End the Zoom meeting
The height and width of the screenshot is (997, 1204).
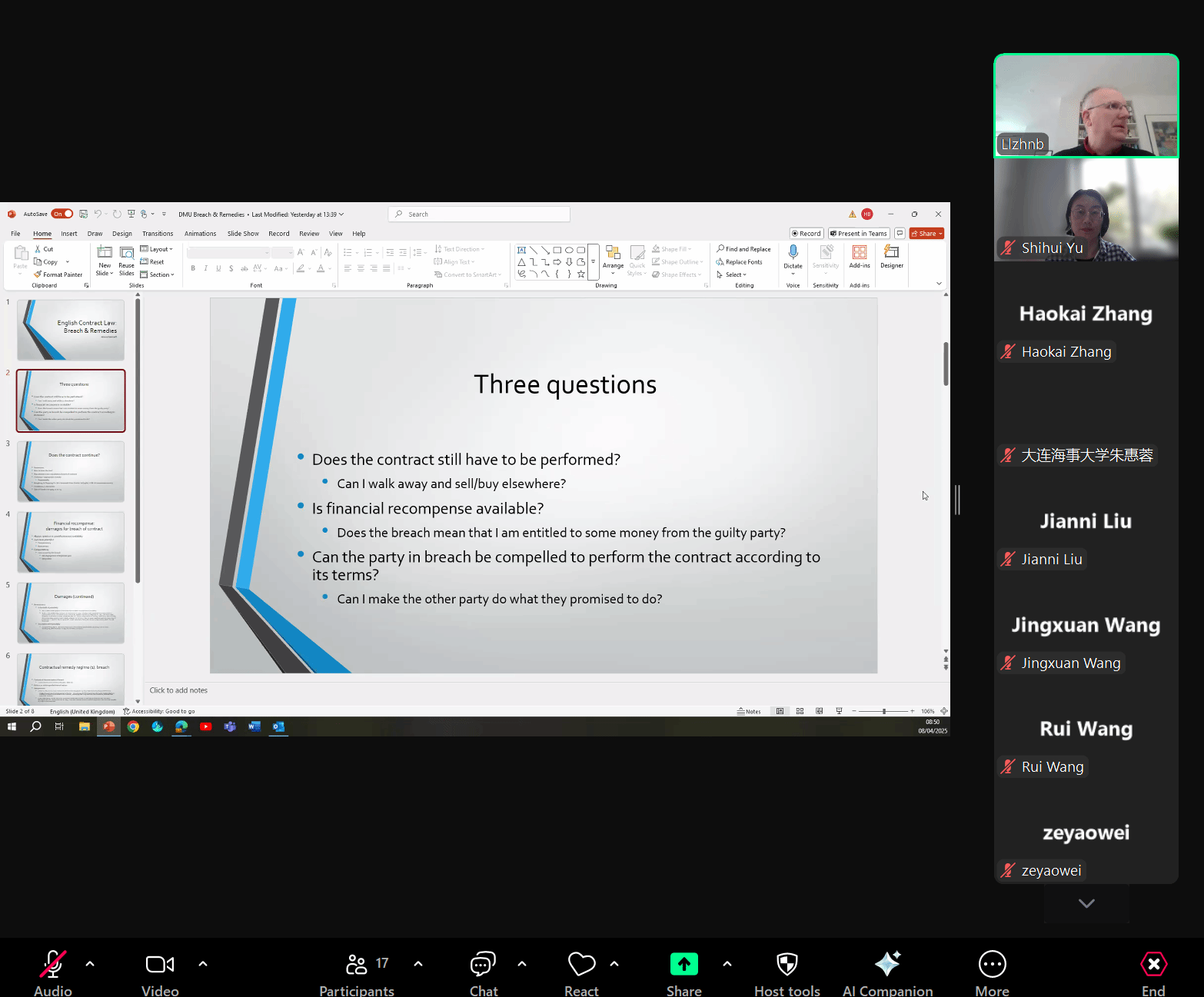1152,964
